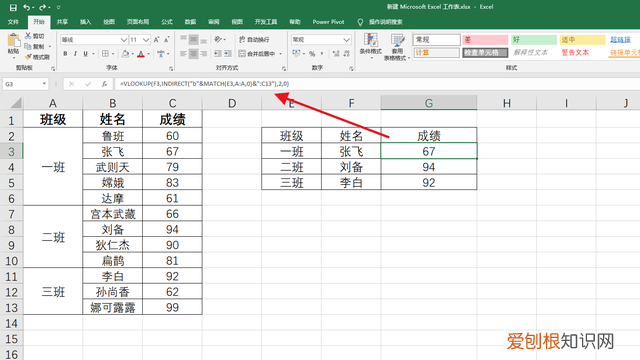The image size is (640, 360).
Task: Open the Font Color dropdown arrow
Action: point(148,53)
